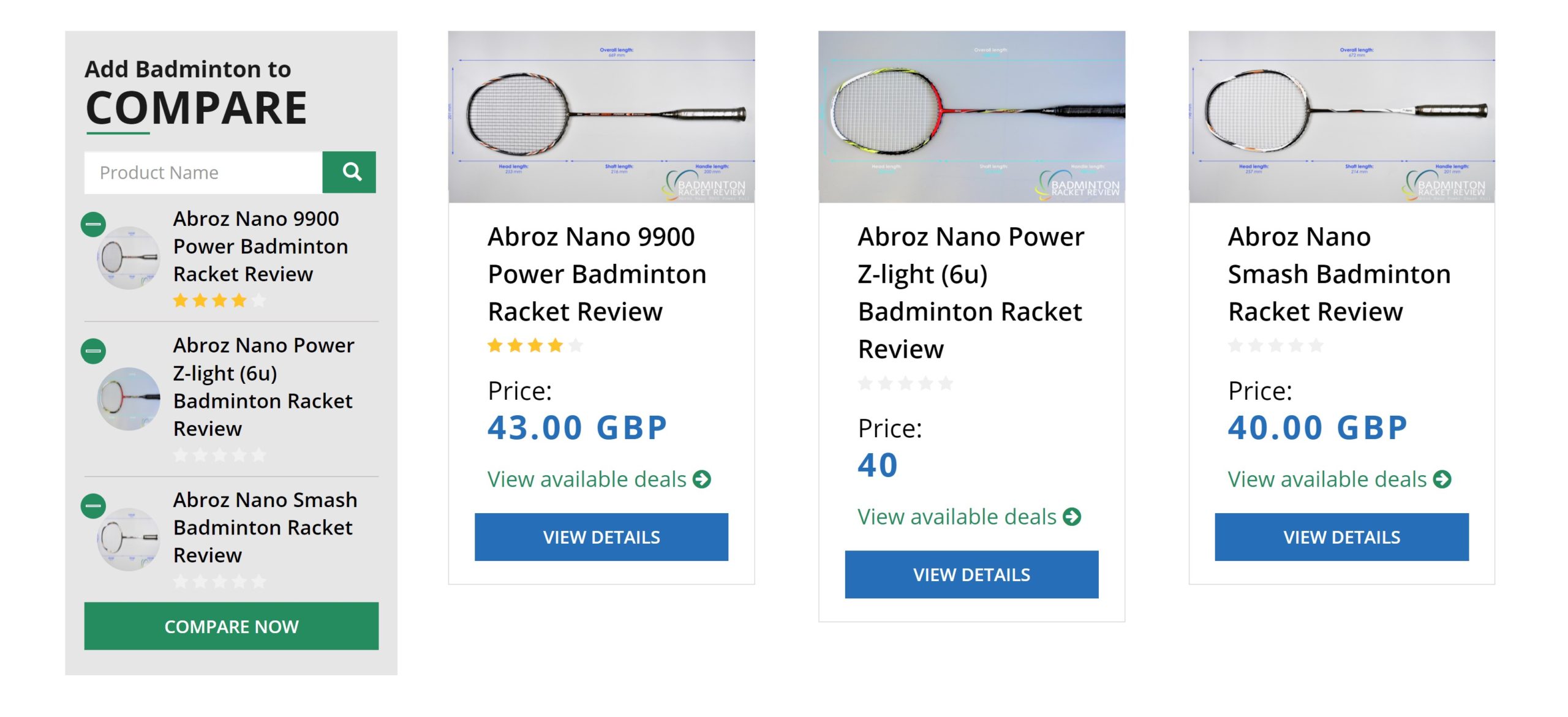The image size is (1568, 717).
Task: Open the Abroz Nano 9900 Power review title
Action: tap(596, 273)
